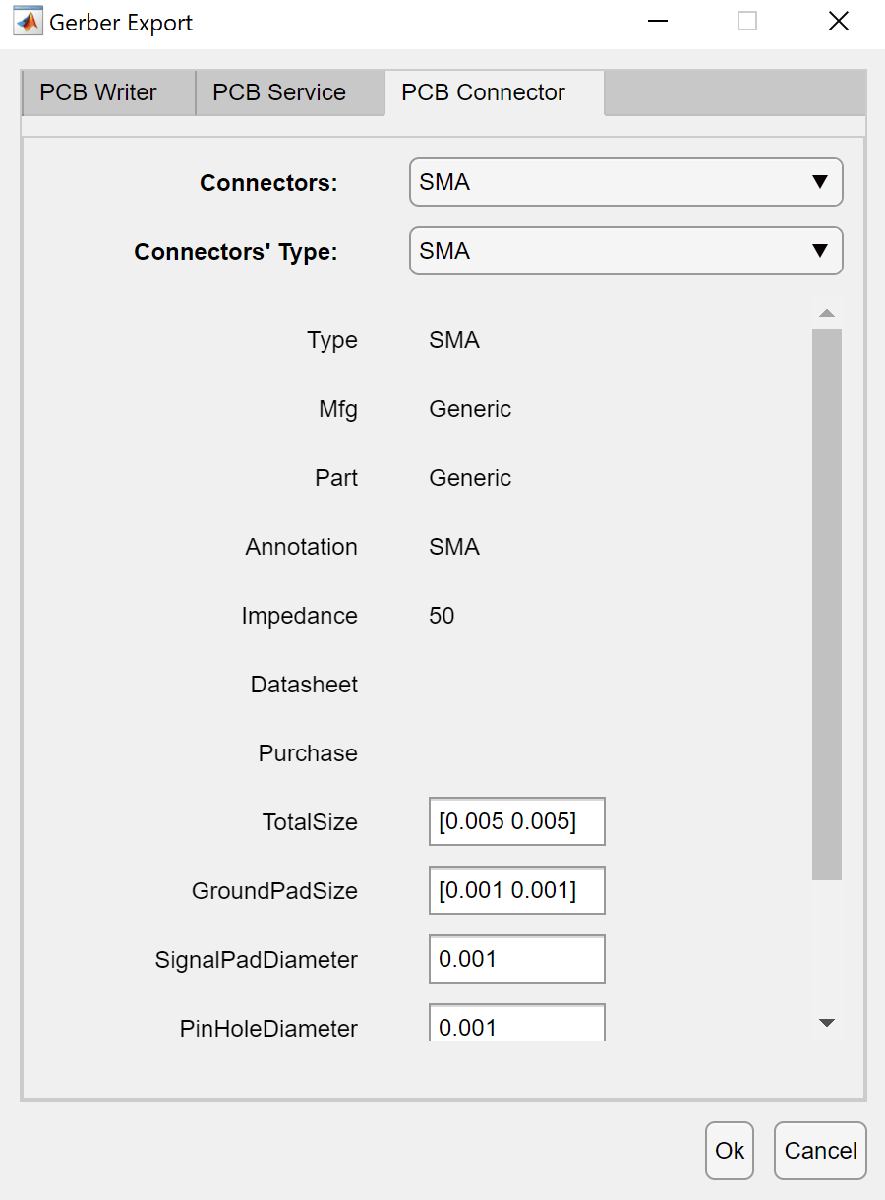Focus the GroundPadSize text box
Image resolution: width=885 pixels, height=1200 pixels.
516,891
